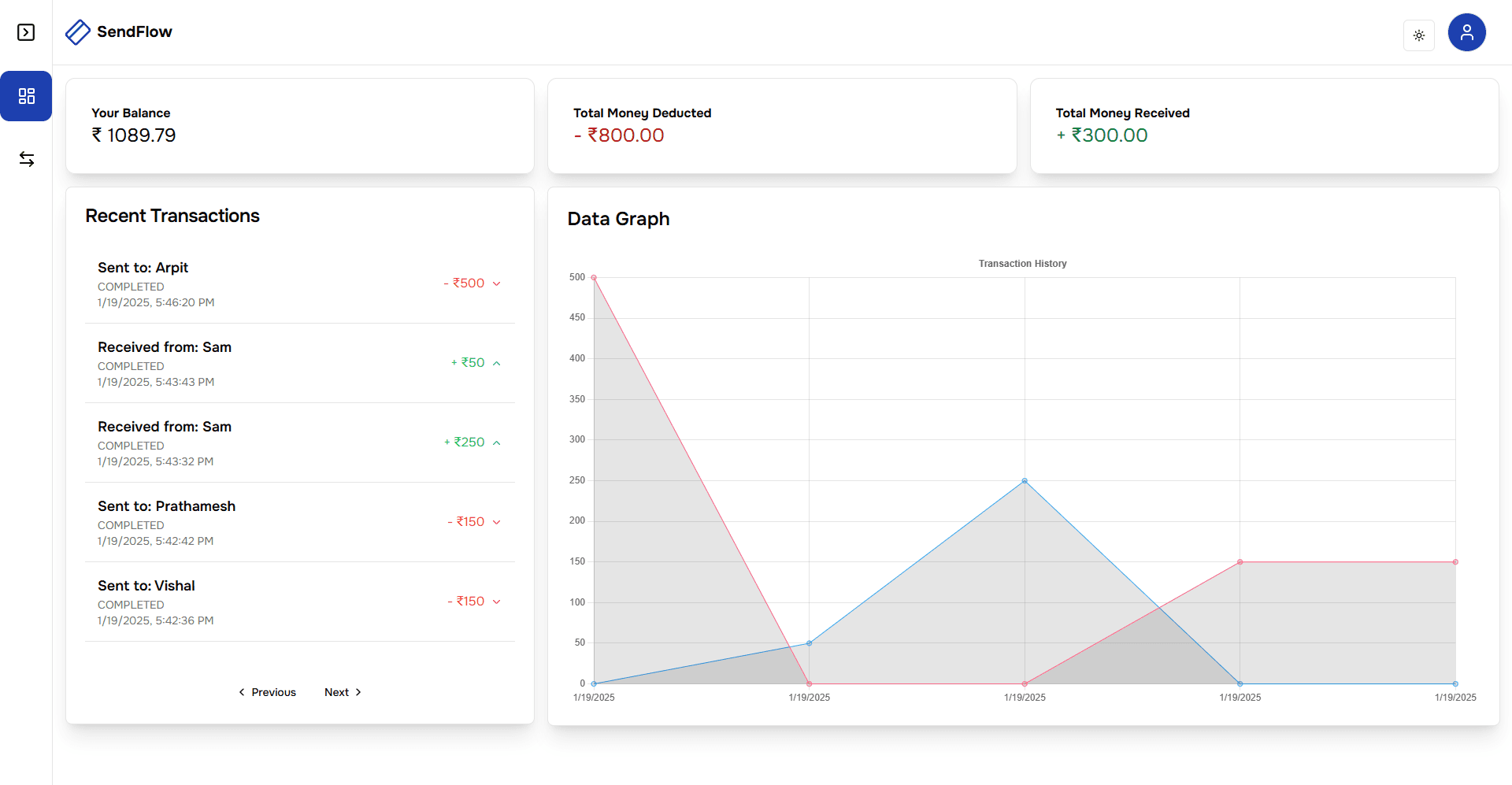Open the transfers arrows icon in sidebar

click(x=26, y=159)
